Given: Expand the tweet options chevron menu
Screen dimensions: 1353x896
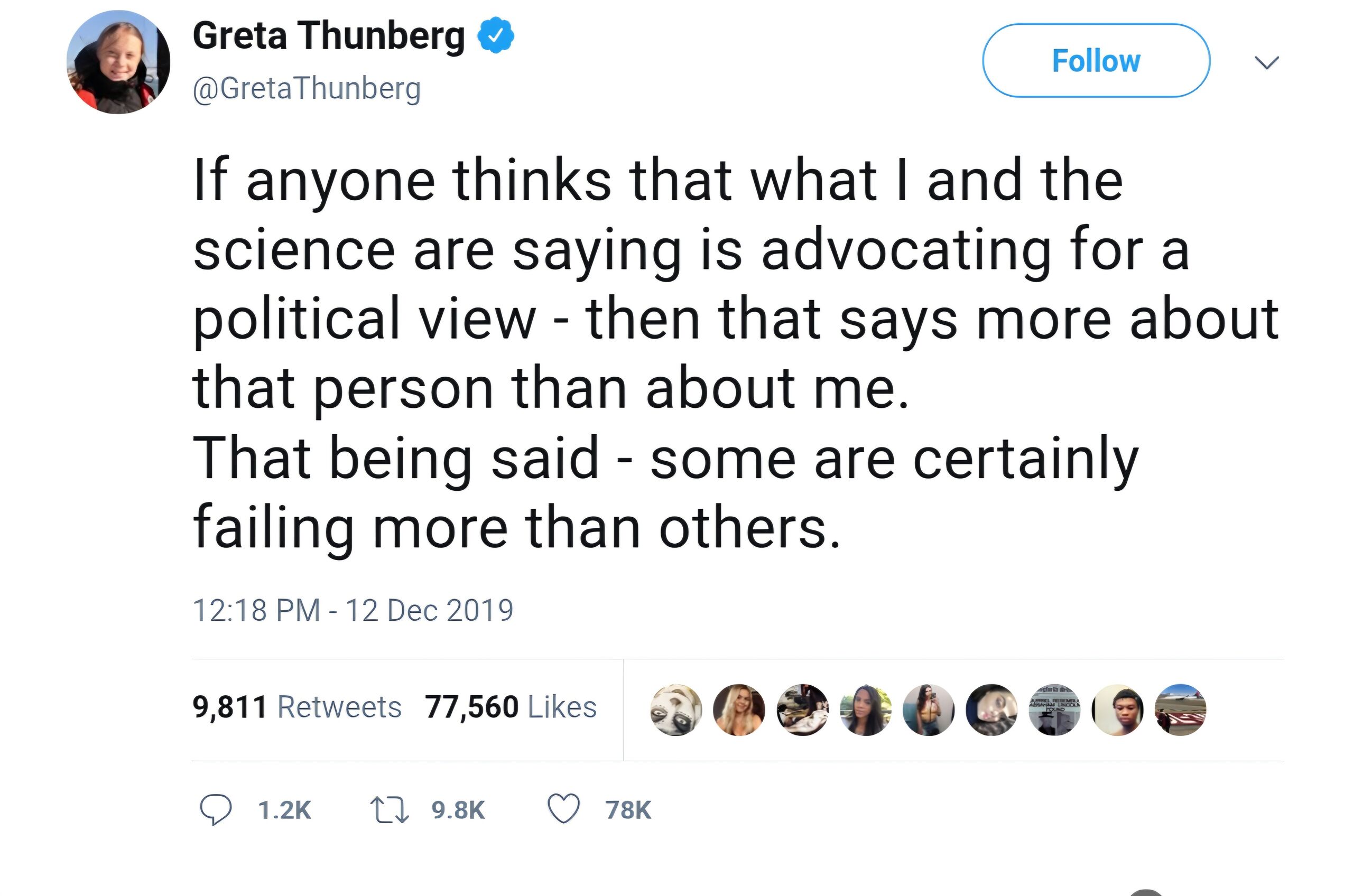Looking at the screenshot, I should tap(1267, 62).
